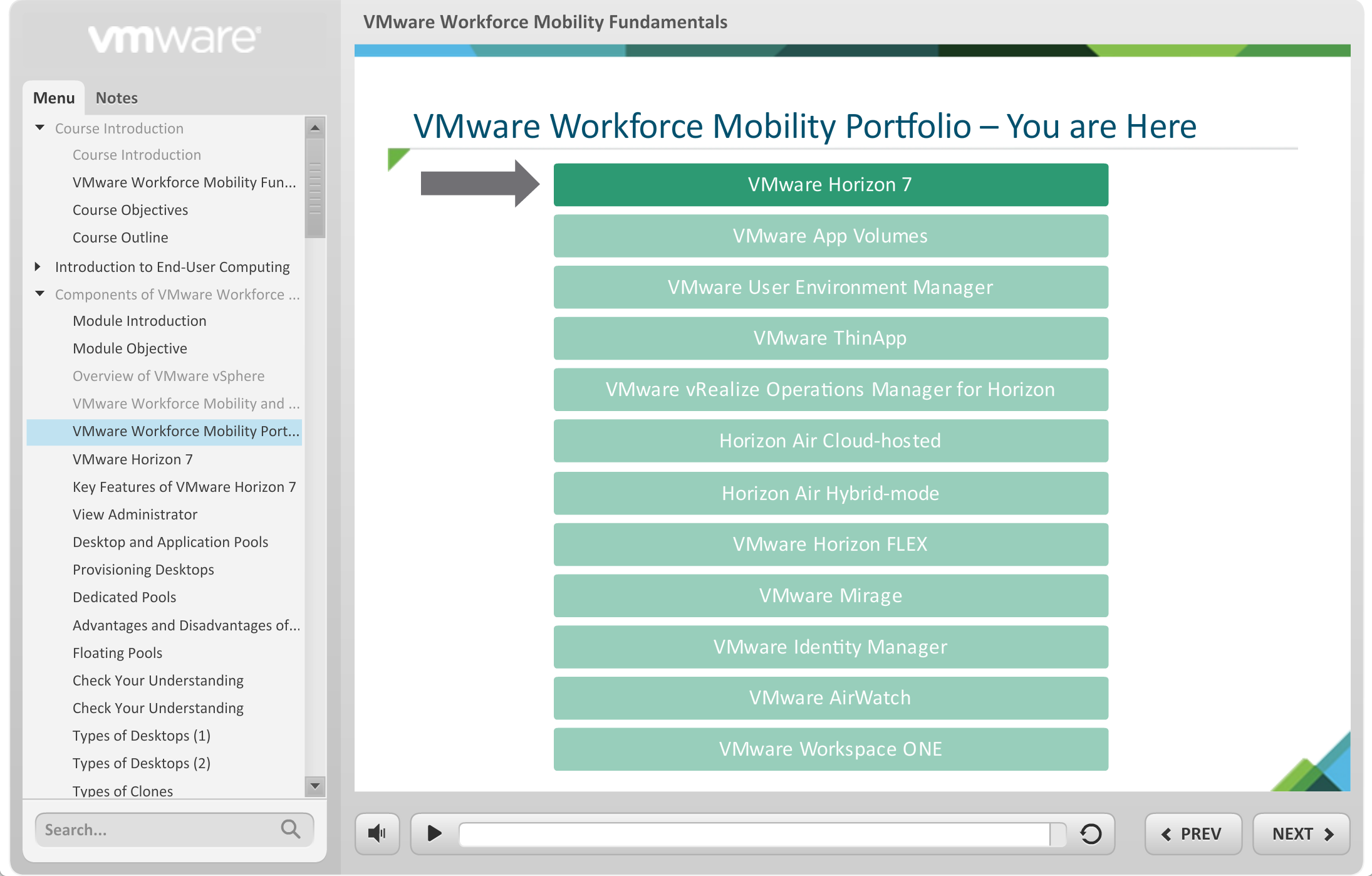
Task: Select the Menu tab
Action: pos(54,98)
